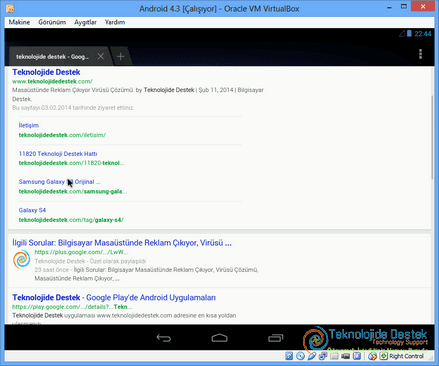Click the teknolojidedestek.com/samsung-gala... URL
Image resolution: width=439 pixels, height=366 pixels.
pyautogui.click(x=73, y=191)
